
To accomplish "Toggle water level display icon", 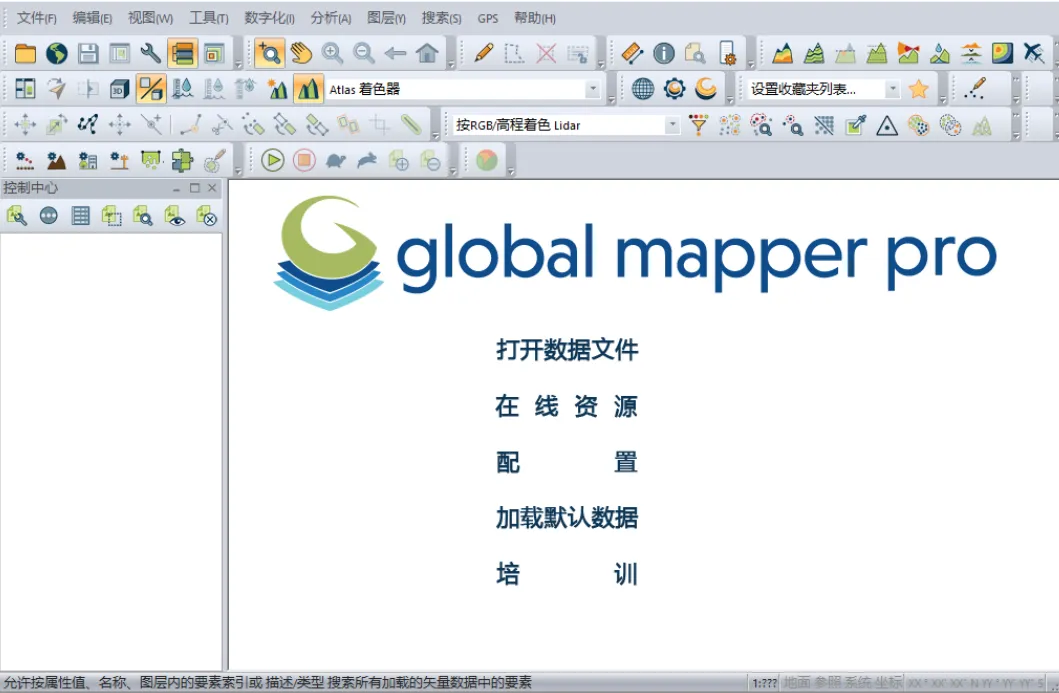I will tap(182, 89).
